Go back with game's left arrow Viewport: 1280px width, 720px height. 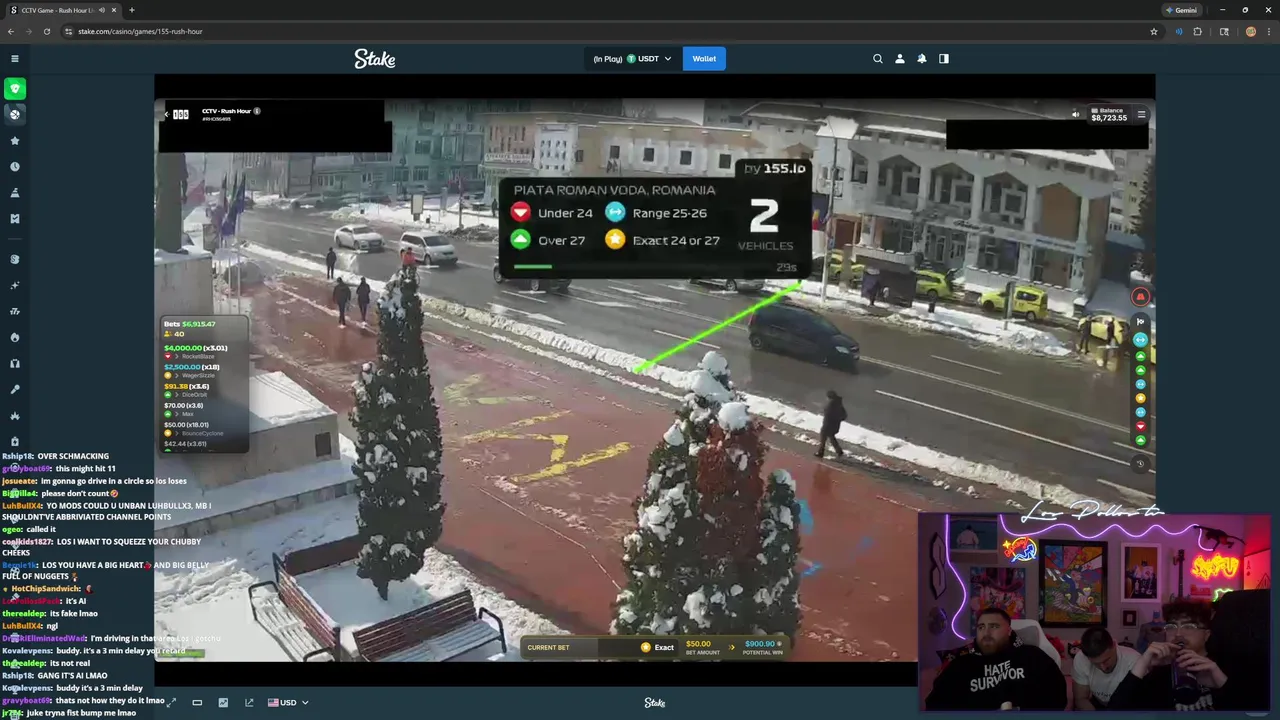(x=166, y=114)
